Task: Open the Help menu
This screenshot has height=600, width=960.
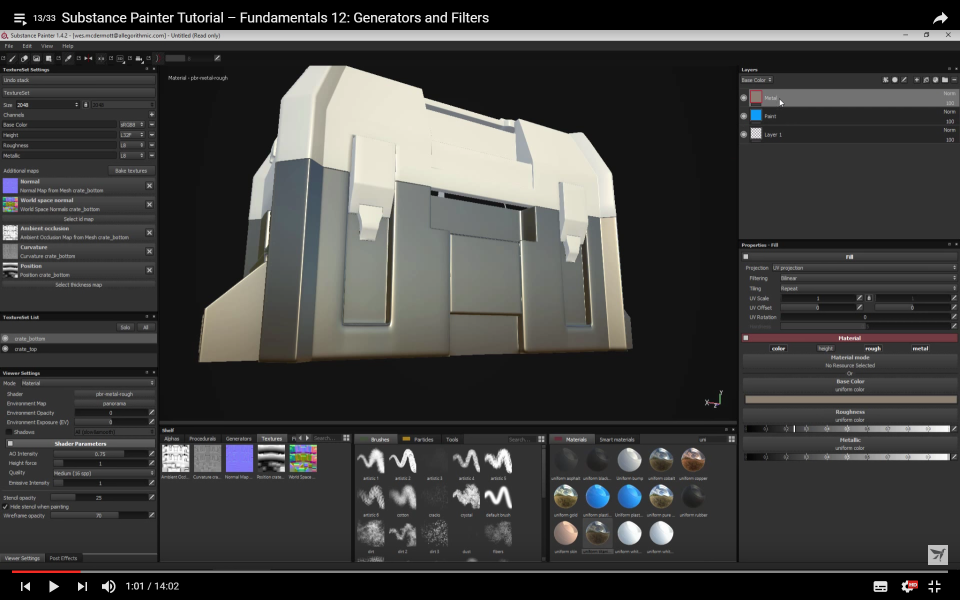Action: coord(68,46)
